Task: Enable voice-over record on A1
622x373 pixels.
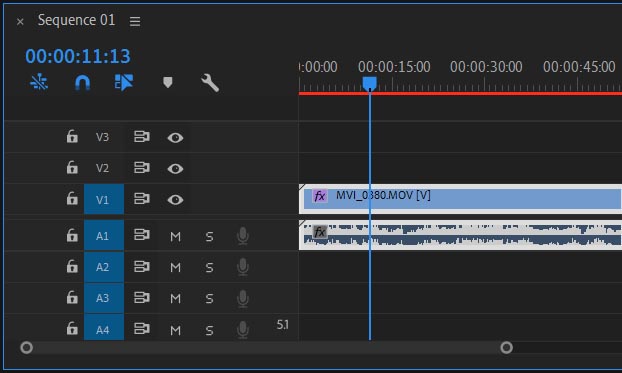Action: (x=243, y=236)
